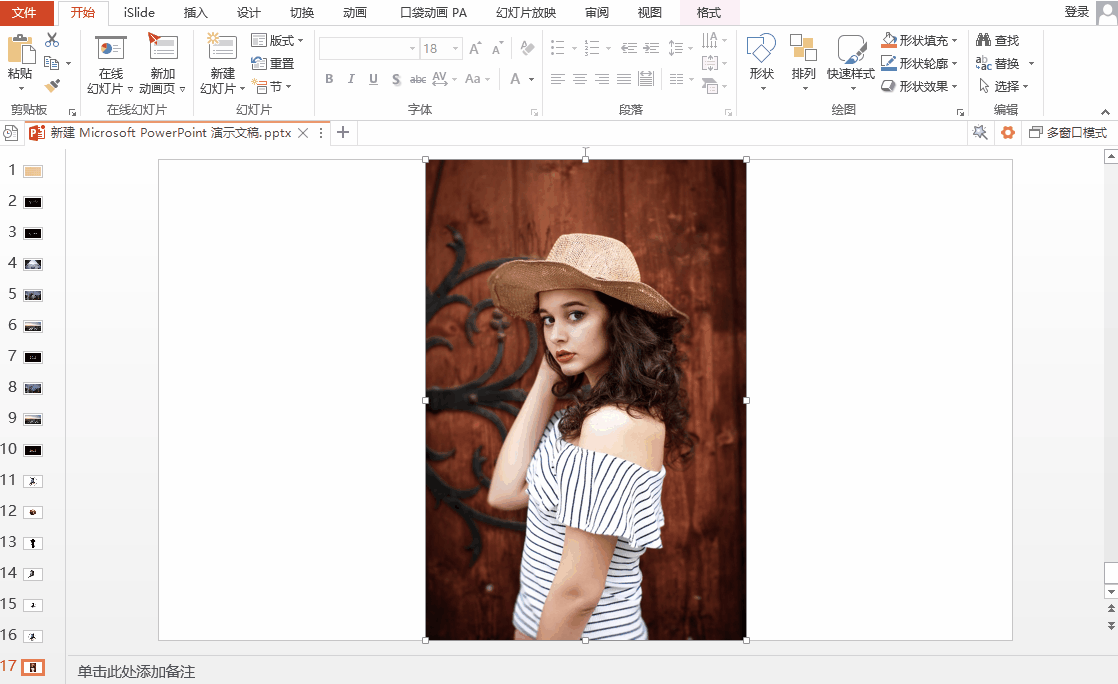Open the Font dialog launcher
This screenshot has height=684, width=1118.
534,113
